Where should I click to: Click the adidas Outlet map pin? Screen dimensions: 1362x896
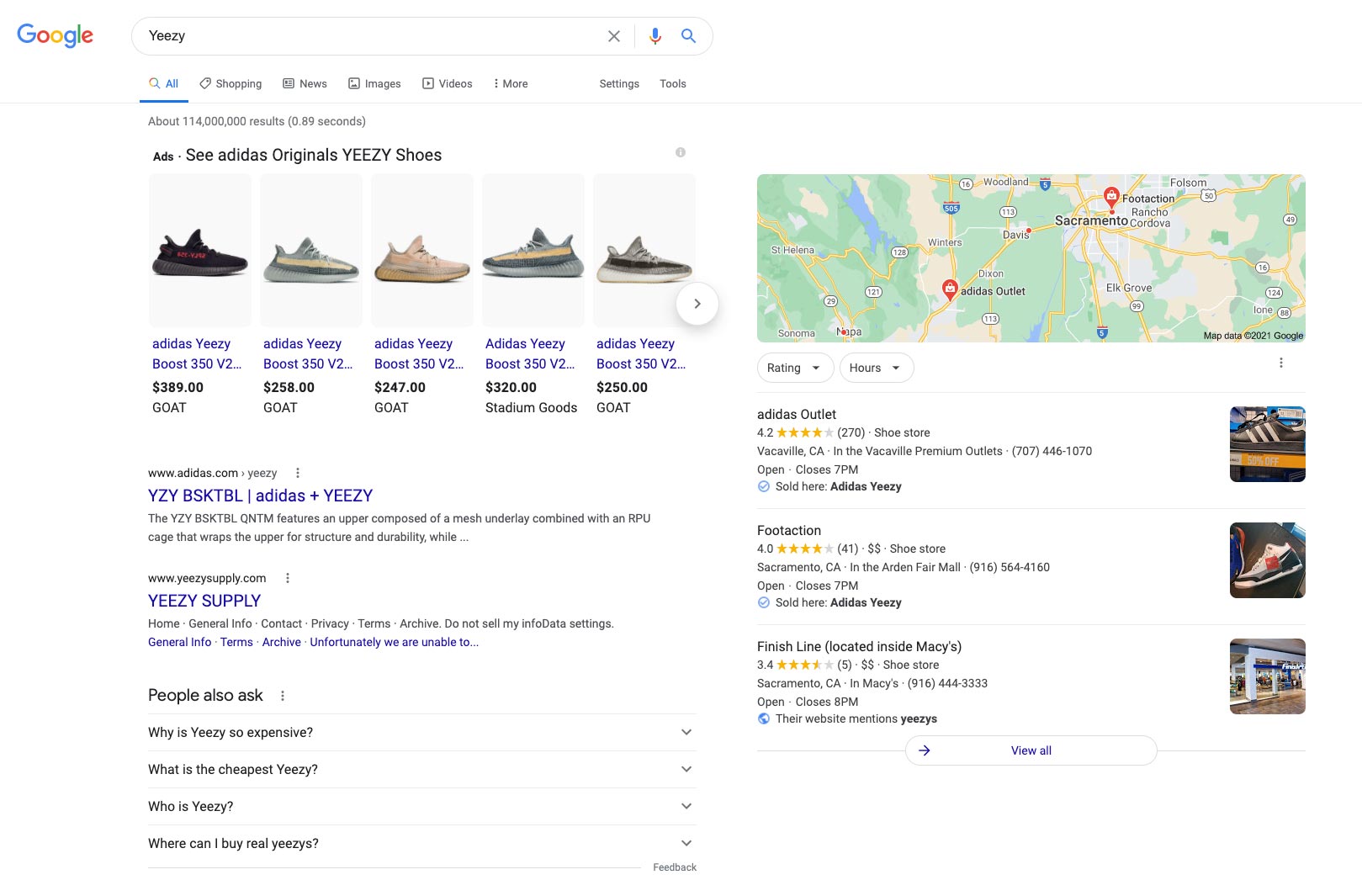950,289
